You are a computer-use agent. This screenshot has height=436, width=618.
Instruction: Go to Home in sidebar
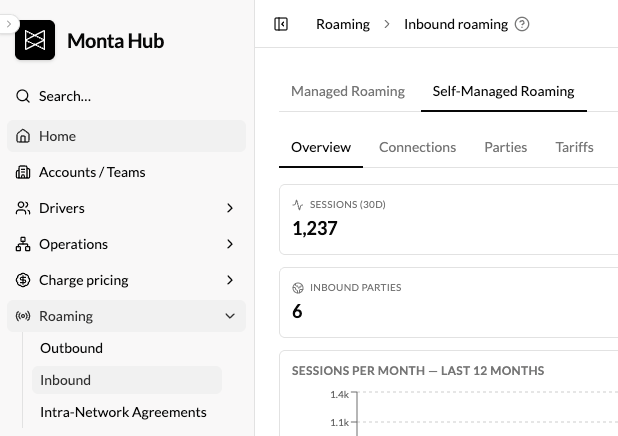(126, 136)
